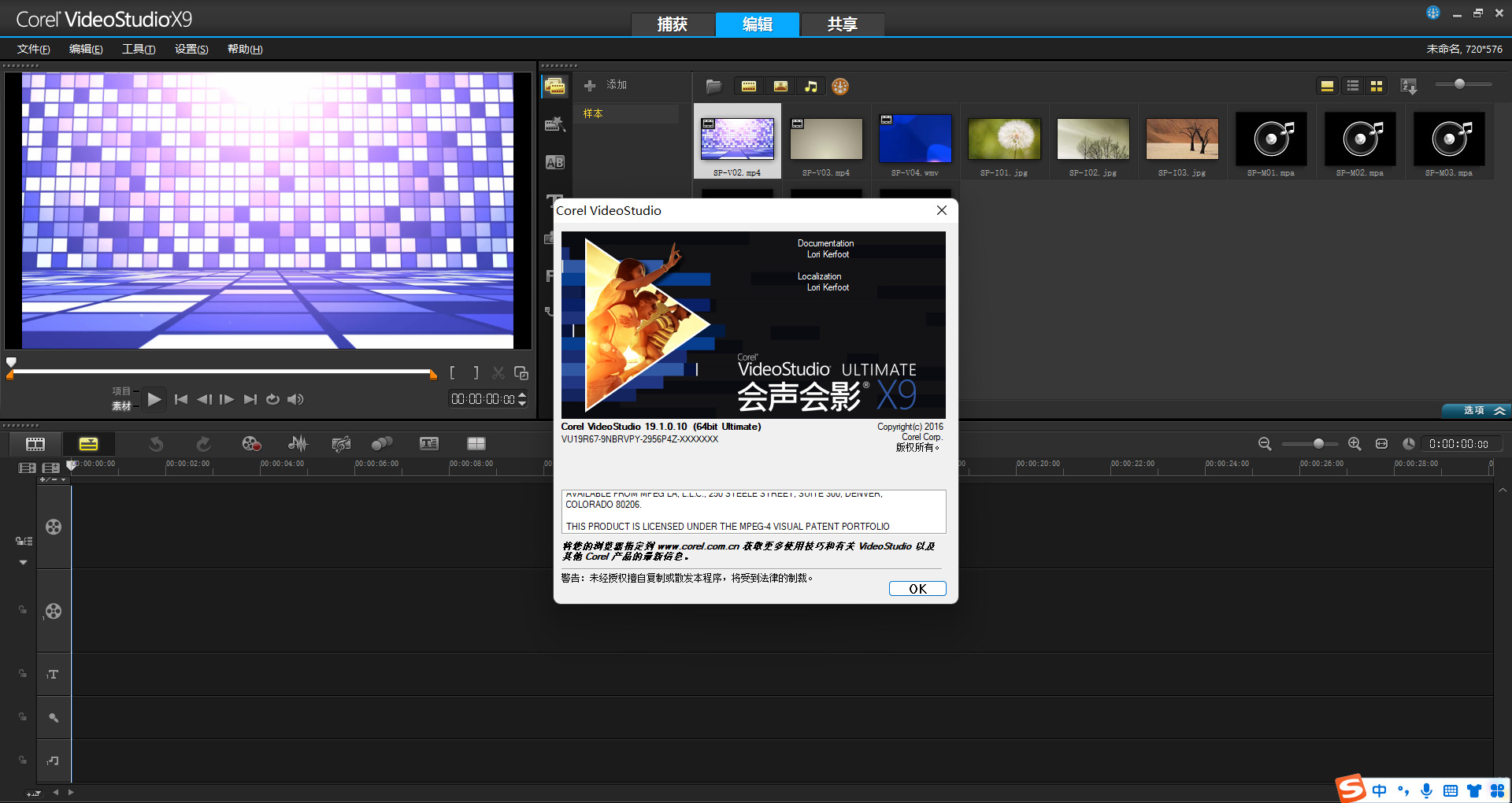The image size is (1512, 803).
Task: Open the sound mixer icon
Action: 298,444
